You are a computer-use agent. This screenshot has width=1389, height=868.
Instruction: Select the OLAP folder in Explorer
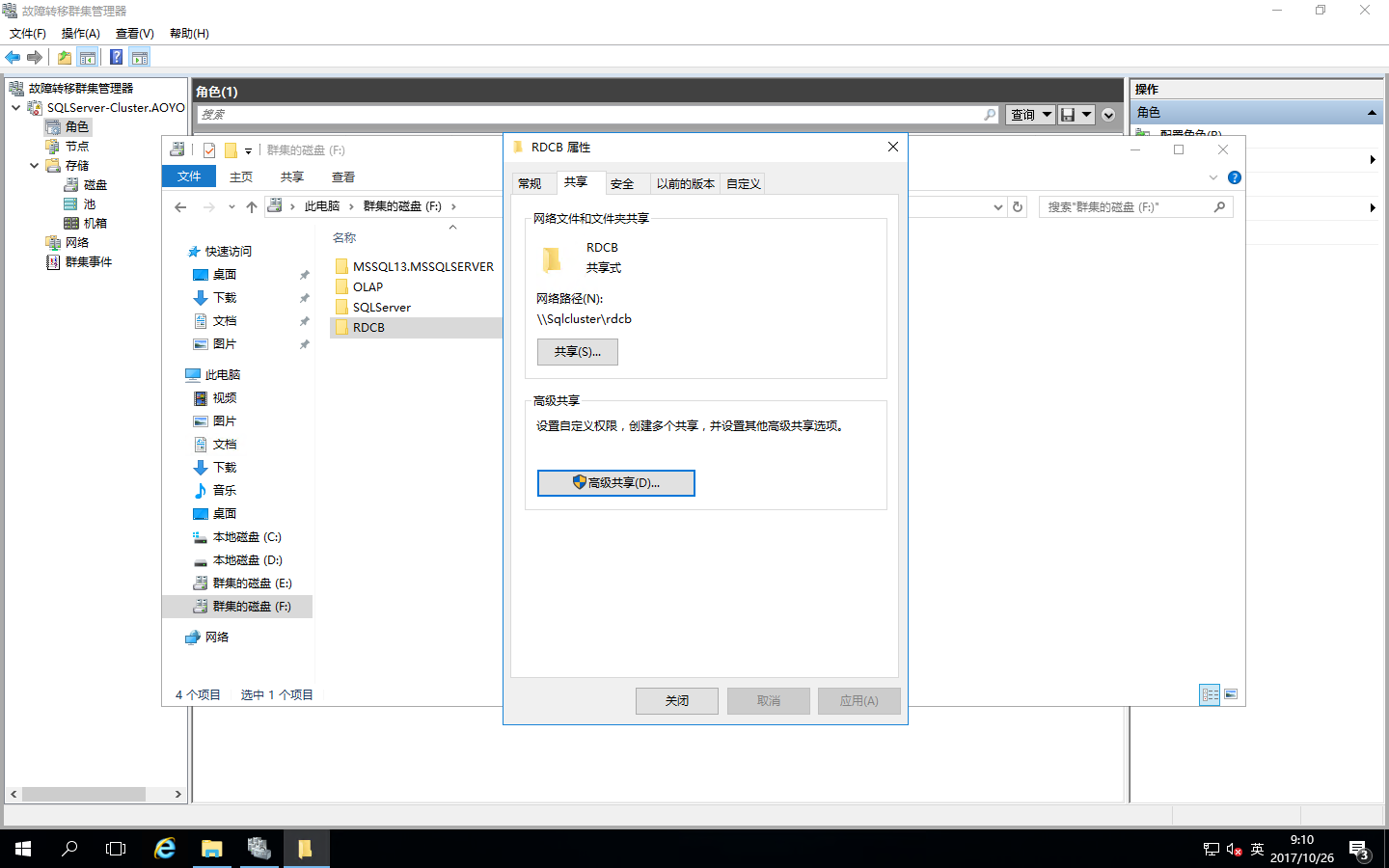[x=360, y=287]
